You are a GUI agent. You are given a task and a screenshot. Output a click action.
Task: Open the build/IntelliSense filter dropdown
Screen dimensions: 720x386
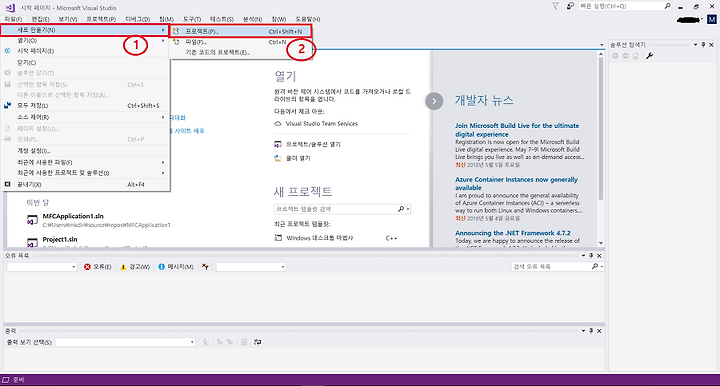click(251, 267)
